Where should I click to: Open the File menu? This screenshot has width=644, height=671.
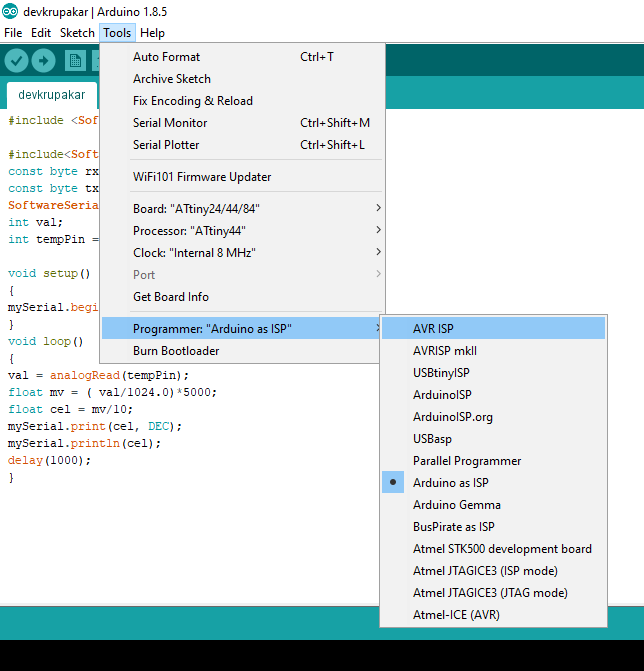[x=13, y=33]
